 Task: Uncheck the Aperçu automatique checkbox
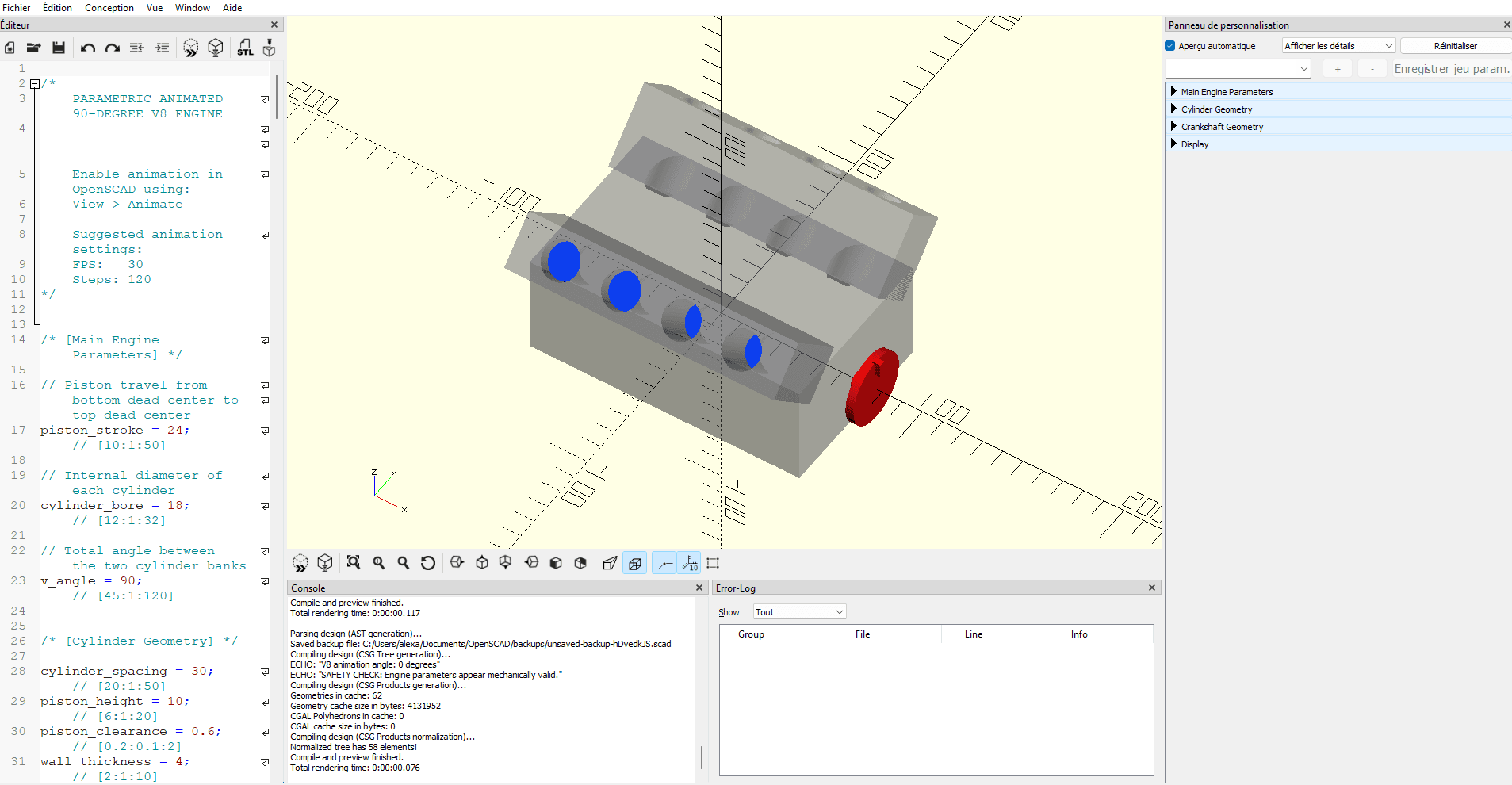(x=1170, y=46)
